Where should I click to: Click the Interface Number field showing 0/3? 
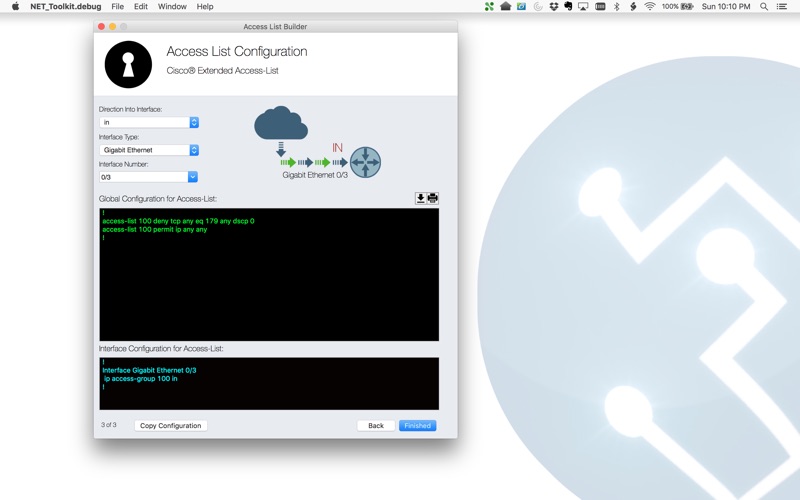(143, 177)
